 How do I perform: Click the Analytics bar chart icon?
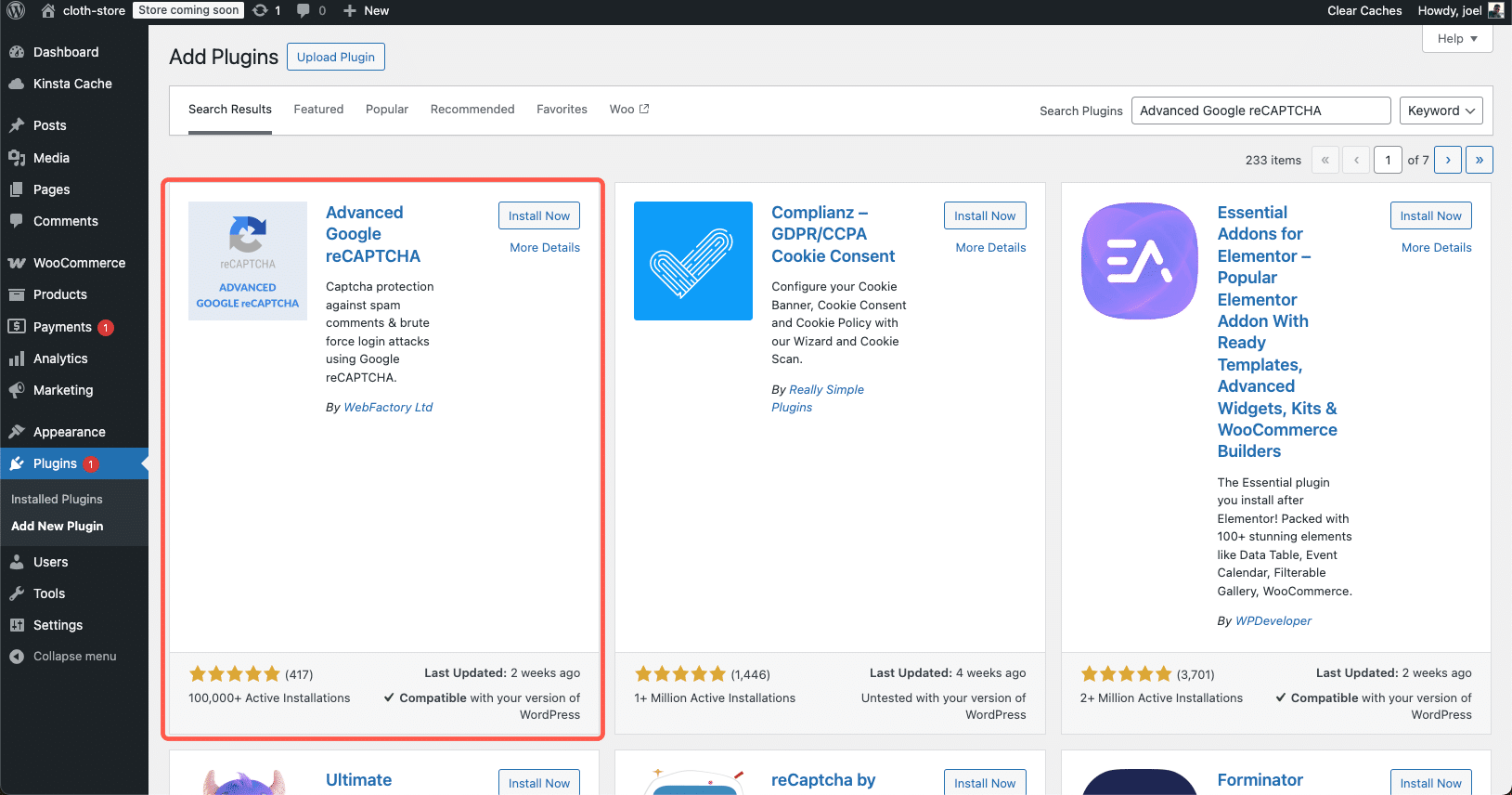coord(17,358)
